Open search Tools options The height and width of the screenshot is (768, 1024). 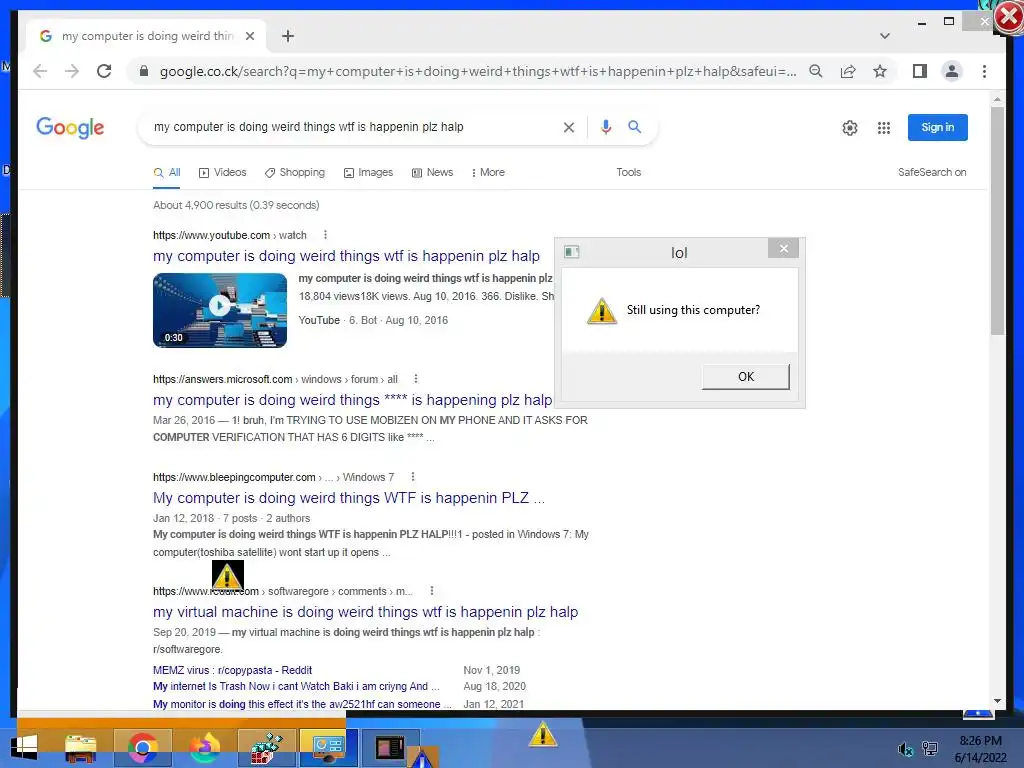628,172
